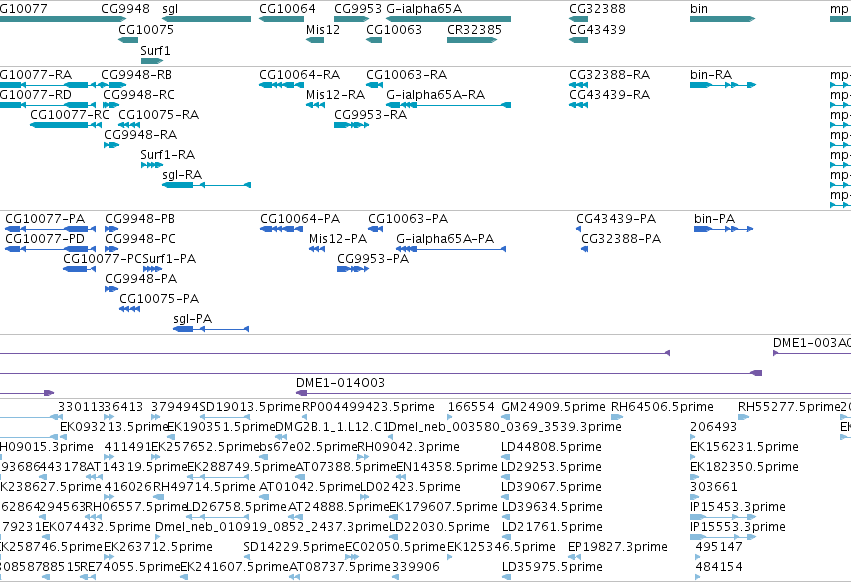Click the CG32388-RA transcript label

(609, 74)
